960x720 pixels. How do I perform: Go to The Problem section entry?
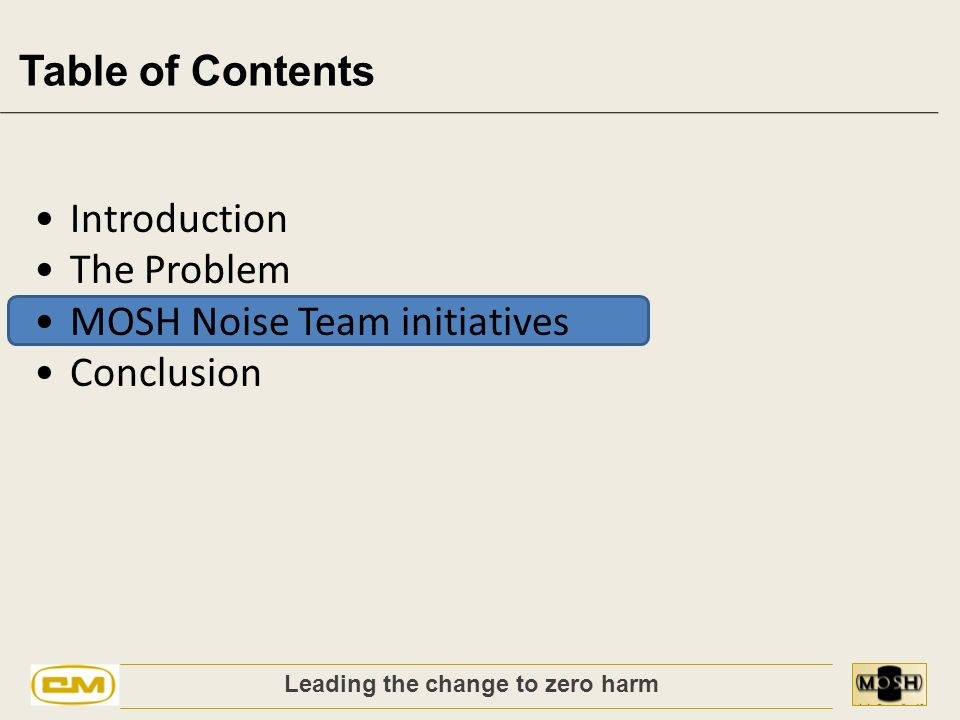(180, 269)
